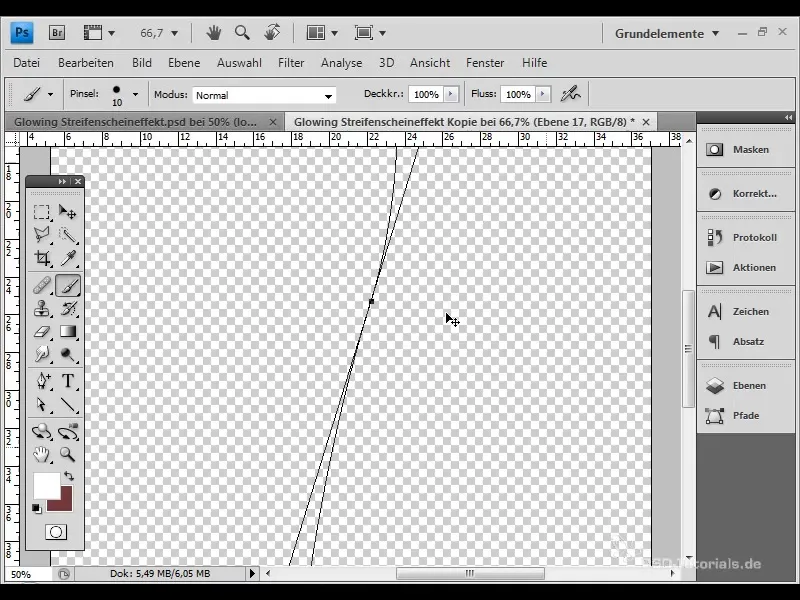This screenshot has height=600, width=800.
Task: Open the foreground color picker
Action: pyautogui.click(x=46, y=485)
